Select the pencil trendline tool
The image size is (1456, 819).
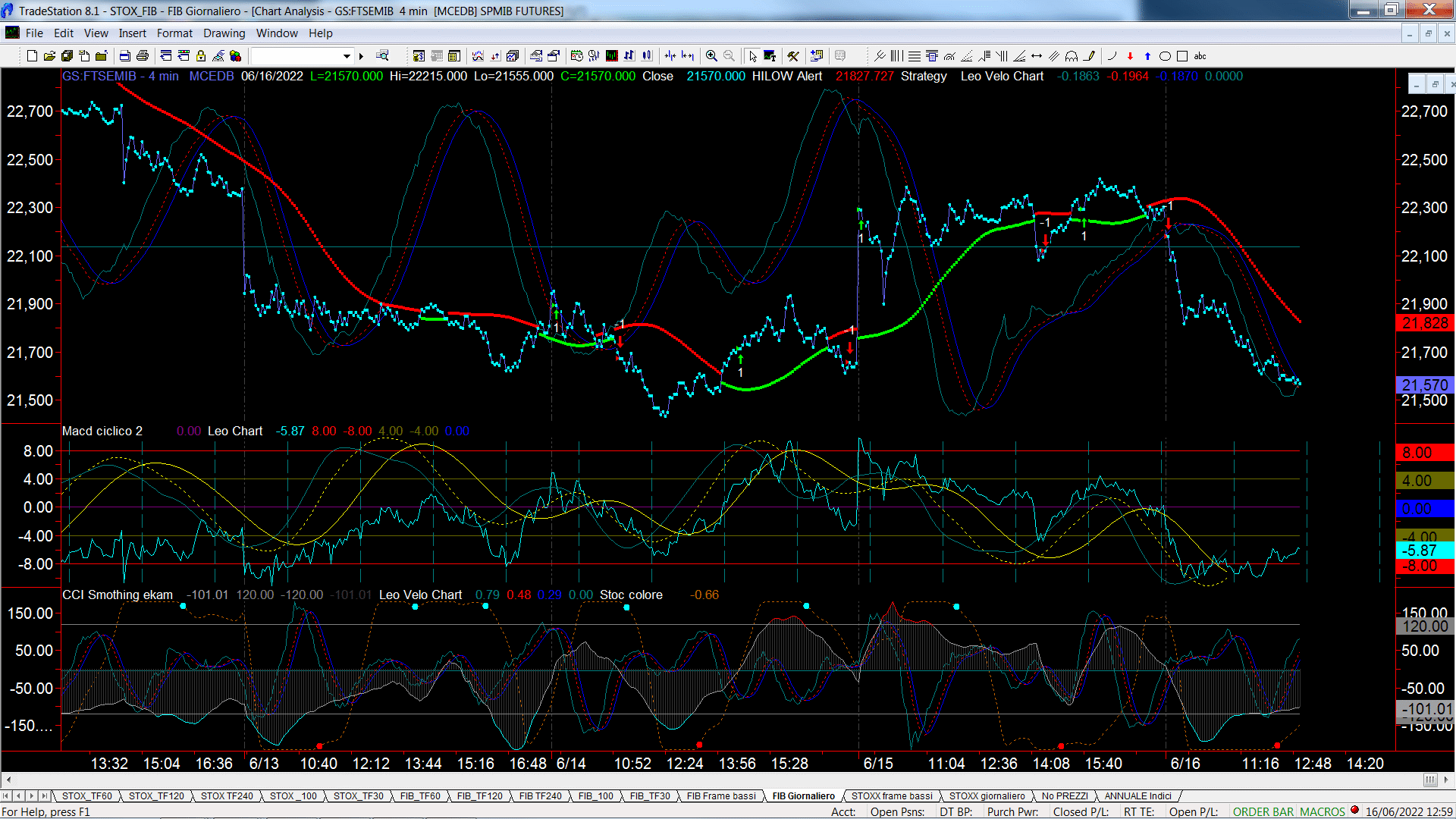click(x=1089, y=56)
